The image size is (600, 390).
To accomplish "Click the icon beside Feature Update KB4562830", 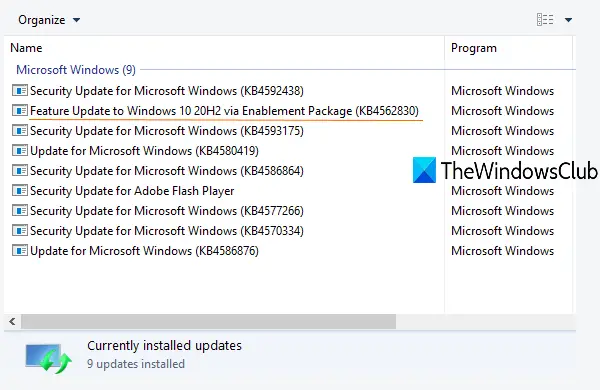I will [x=20, y=111].
